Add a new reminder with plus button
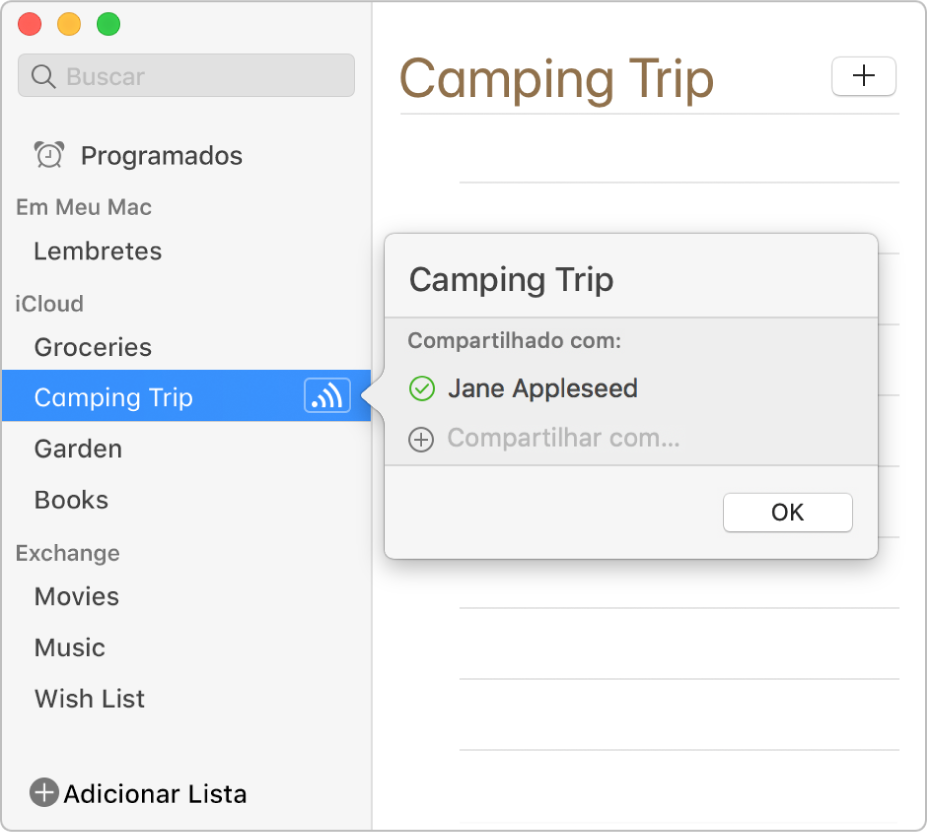The image size is (931, 835). click(865, 76)
